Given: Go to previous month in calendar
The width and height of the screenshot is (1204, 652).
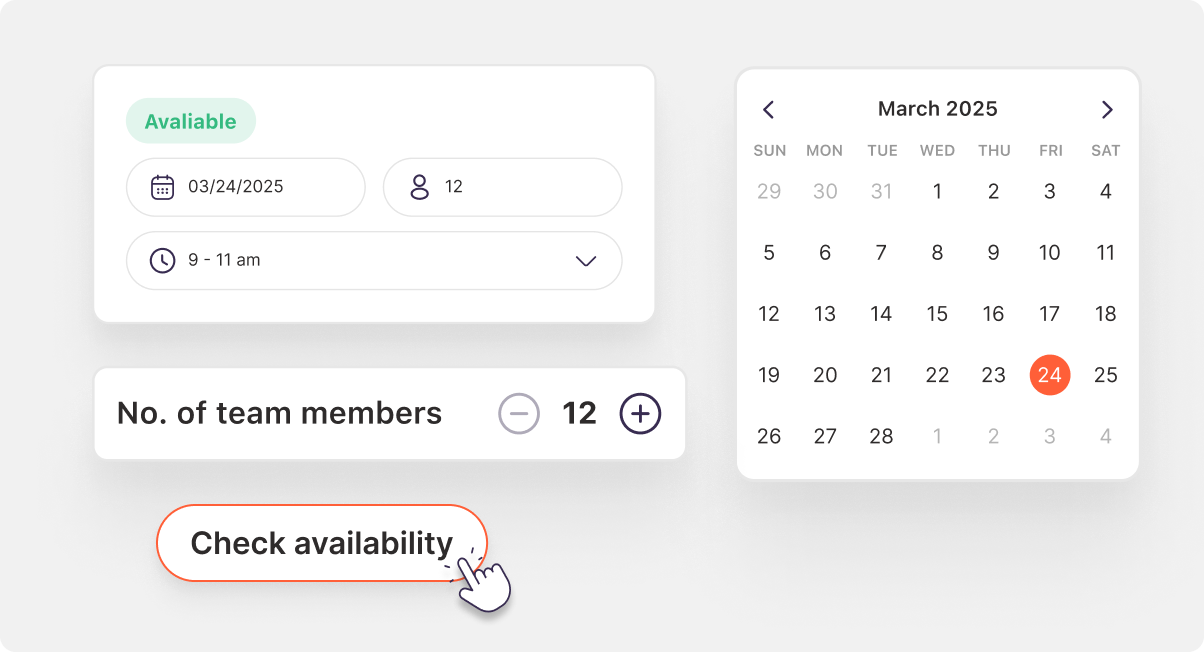Looking at the screenshot, I should point(769,109).
